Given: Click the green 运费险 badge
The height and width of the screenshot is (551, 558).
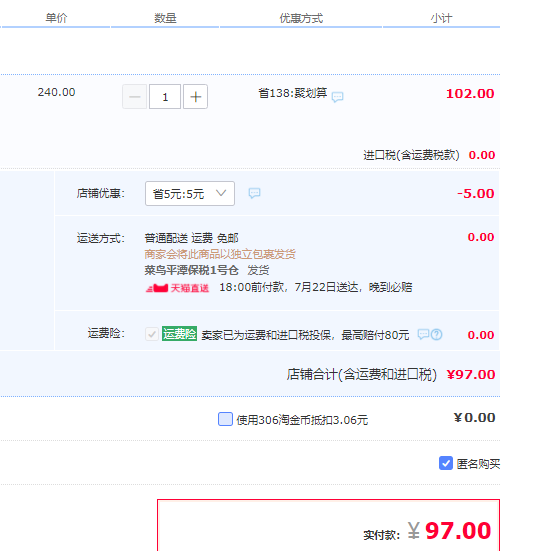Looking at the screenshot, I should point(179,334).
